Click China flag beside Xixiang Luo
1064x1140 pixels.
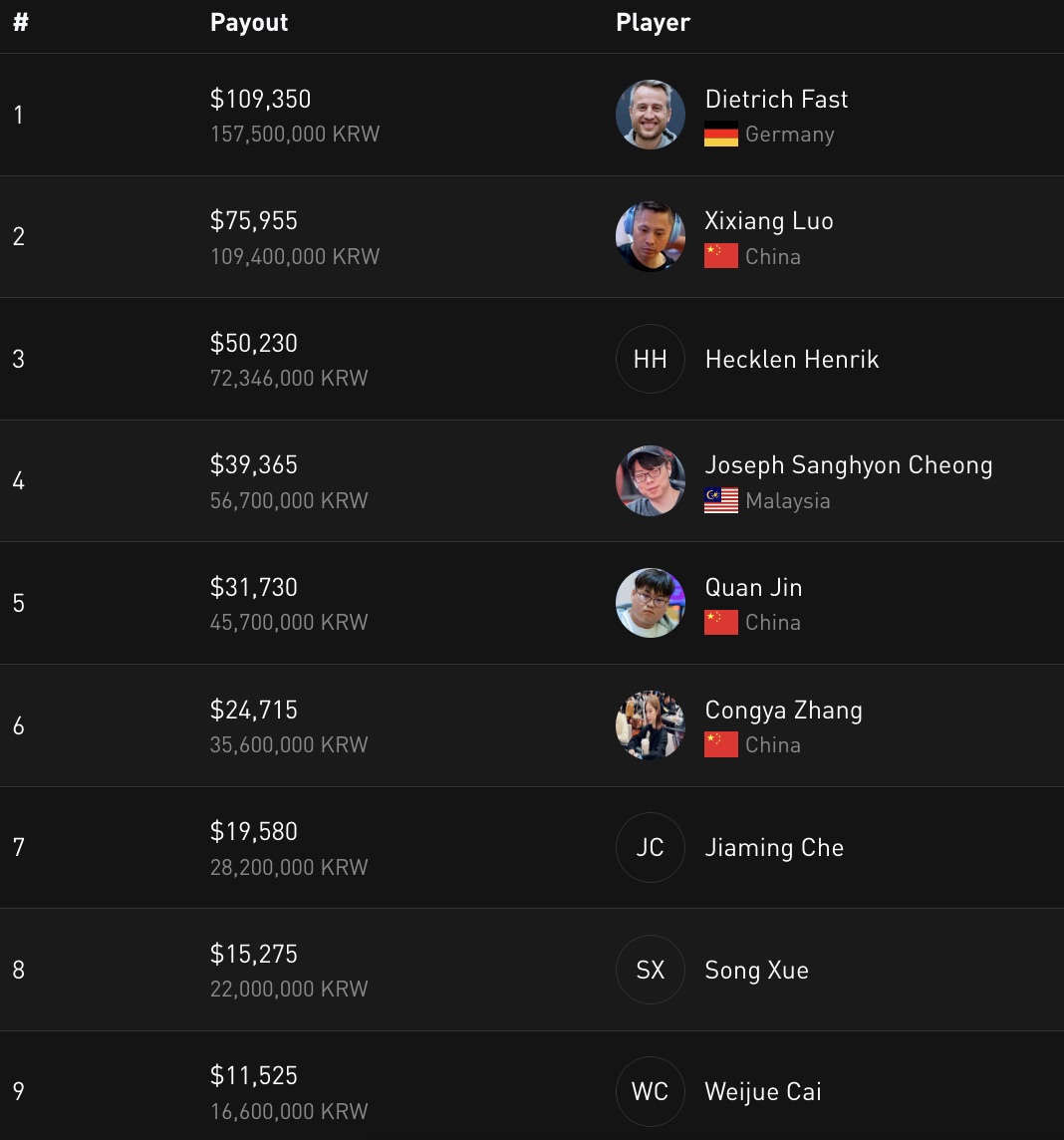721,256
